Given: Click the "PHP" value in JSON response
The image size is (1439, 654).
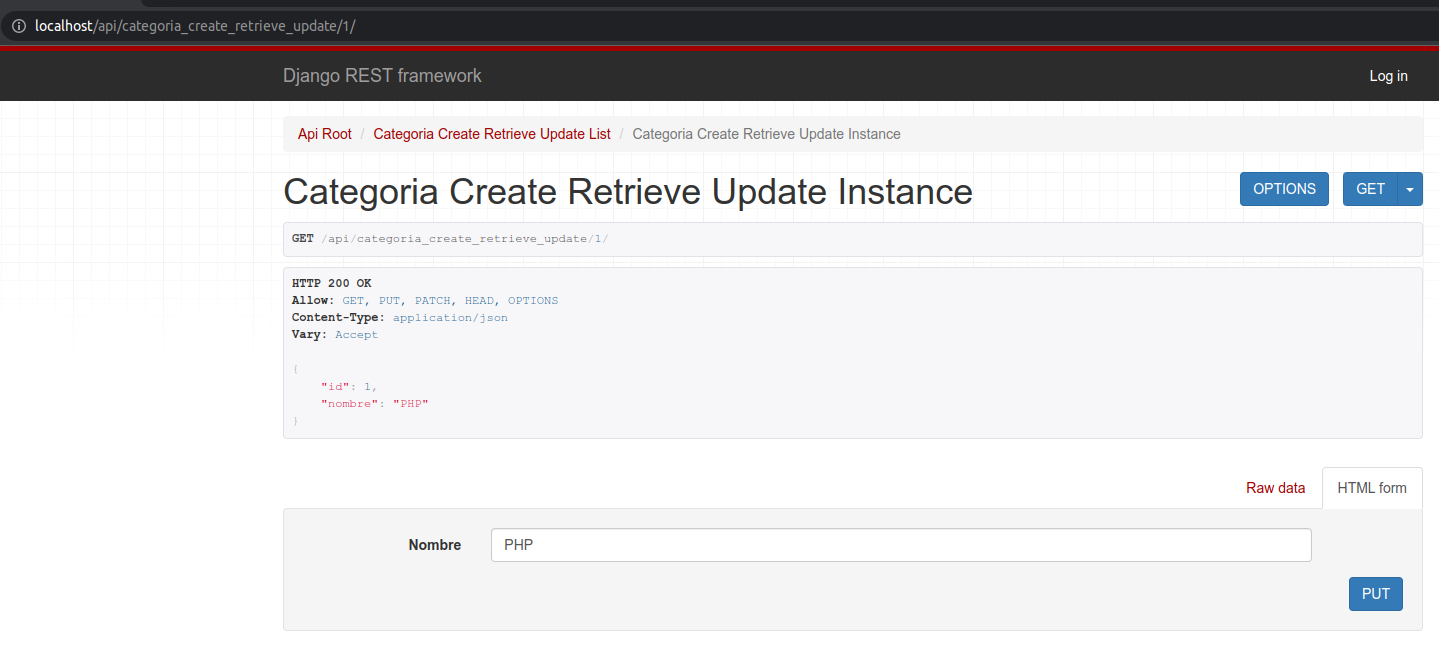Looking at the screenshot, I should point(410,403).
